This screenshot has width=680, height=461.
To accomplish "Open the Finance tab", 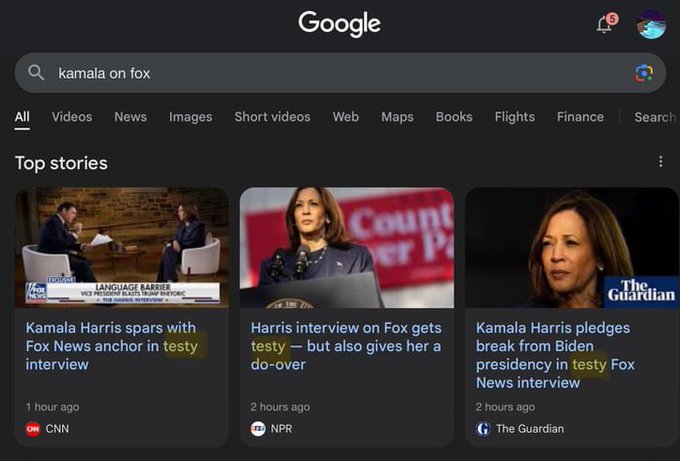I will [580, 117].
